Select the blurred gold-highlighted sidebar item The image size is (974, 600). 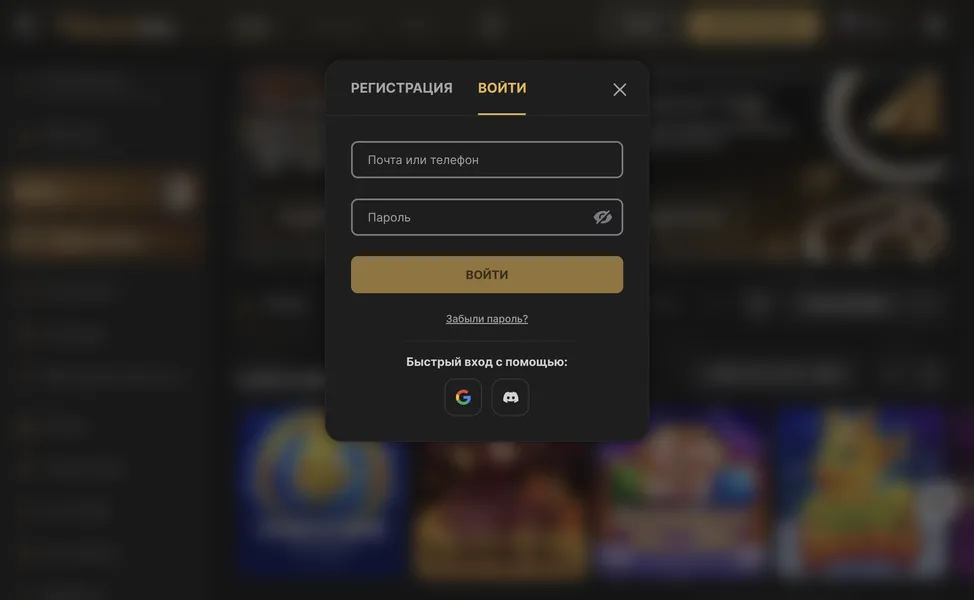click(102, 191)
